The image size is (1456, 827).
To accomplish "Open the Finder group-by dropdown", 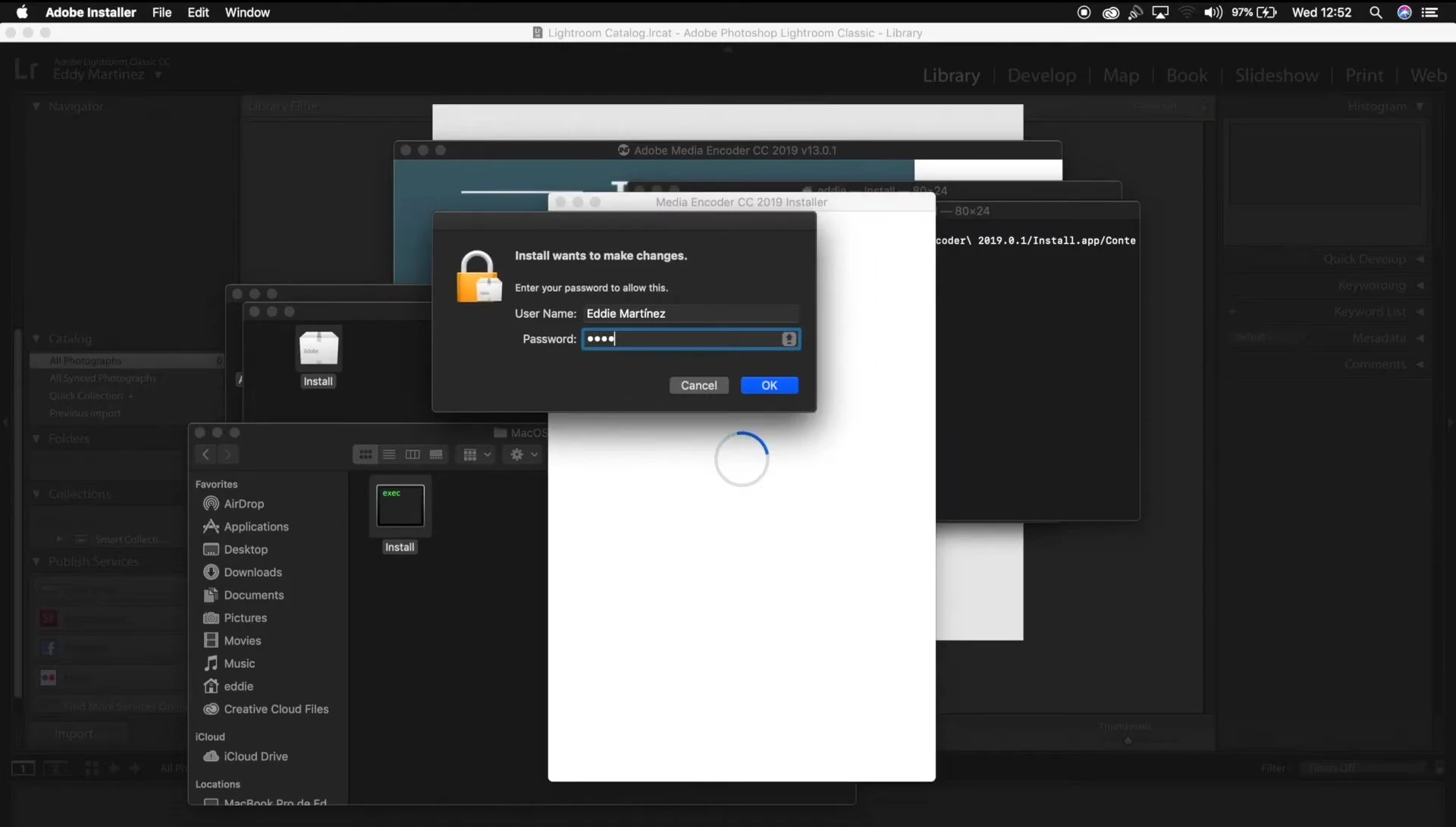I will click(x=477, y=454).
